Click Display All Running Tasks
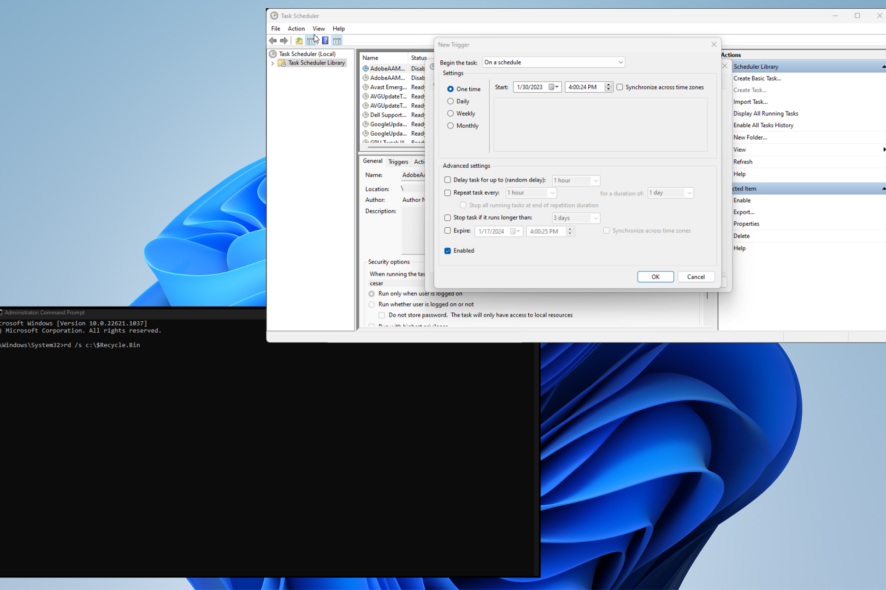Viewport: 886px width, 590px height. 766,114
